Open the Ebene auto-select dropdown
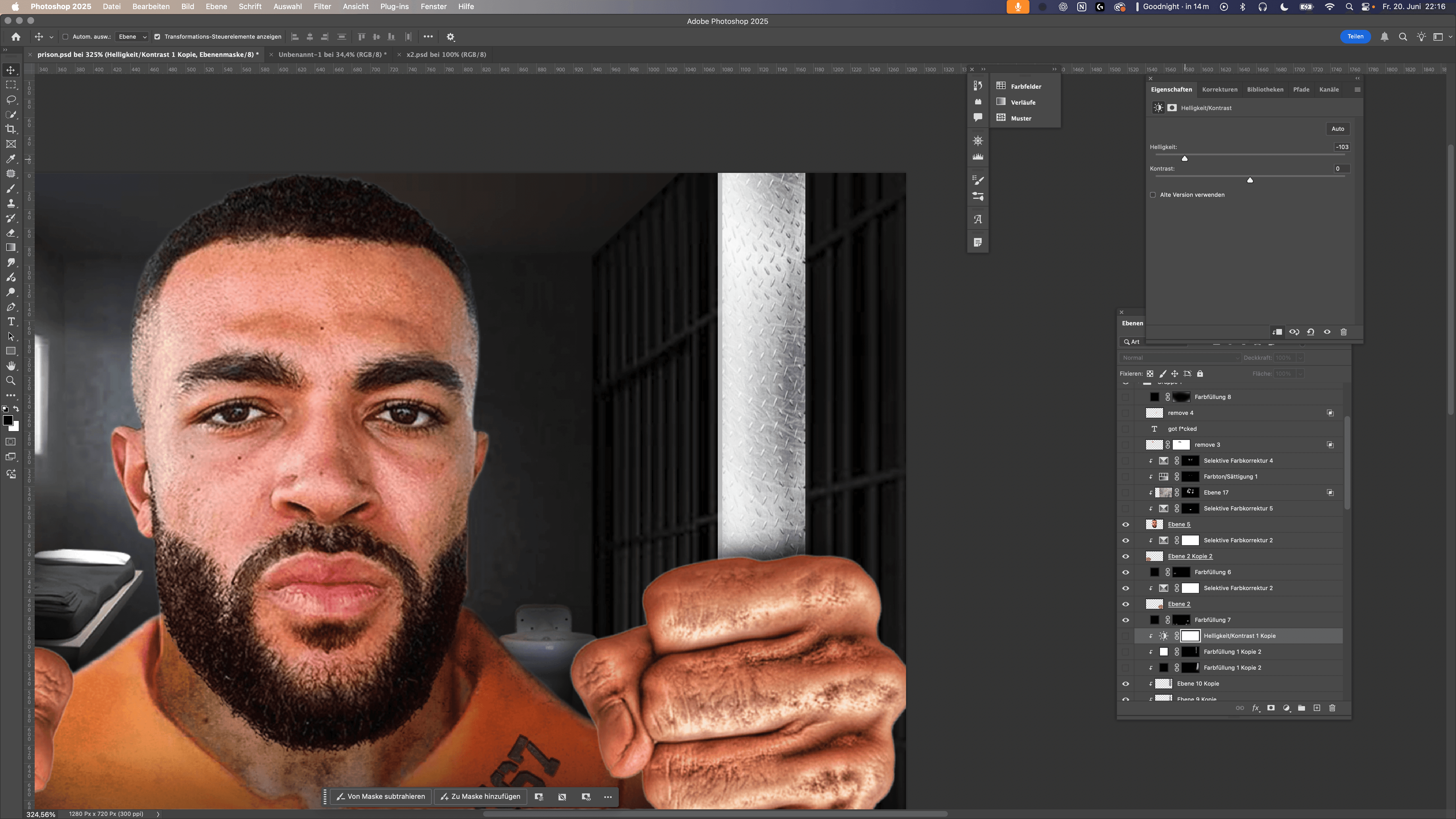 (x=132, y=37)
